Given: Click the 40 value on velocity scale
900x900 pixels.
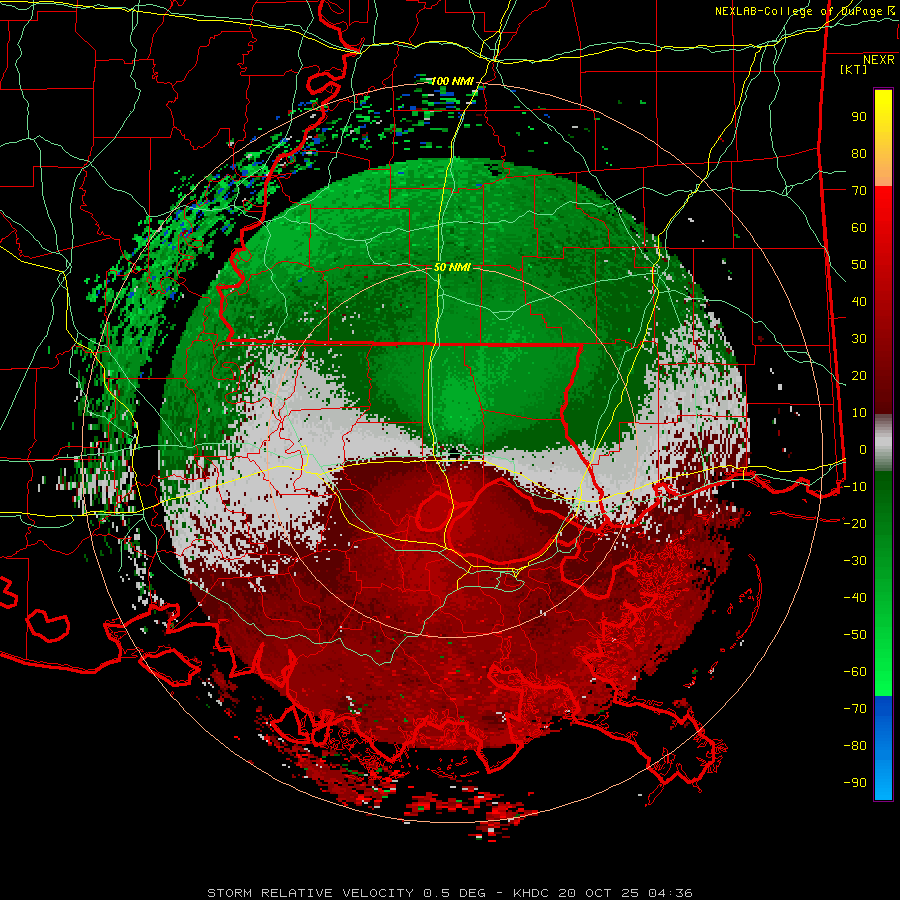Looking at the screenshot, I should [859, 302].
